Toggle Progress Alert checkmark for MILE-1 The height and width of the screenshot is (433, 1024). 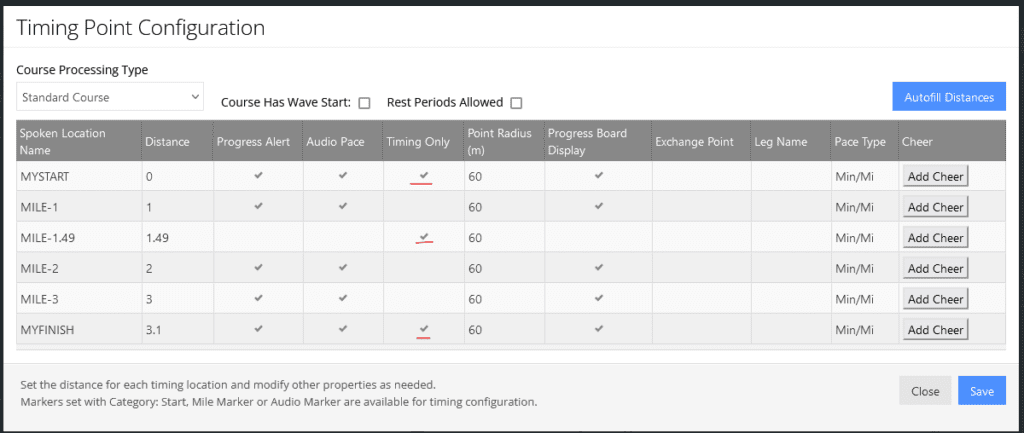tap(259, 206)
